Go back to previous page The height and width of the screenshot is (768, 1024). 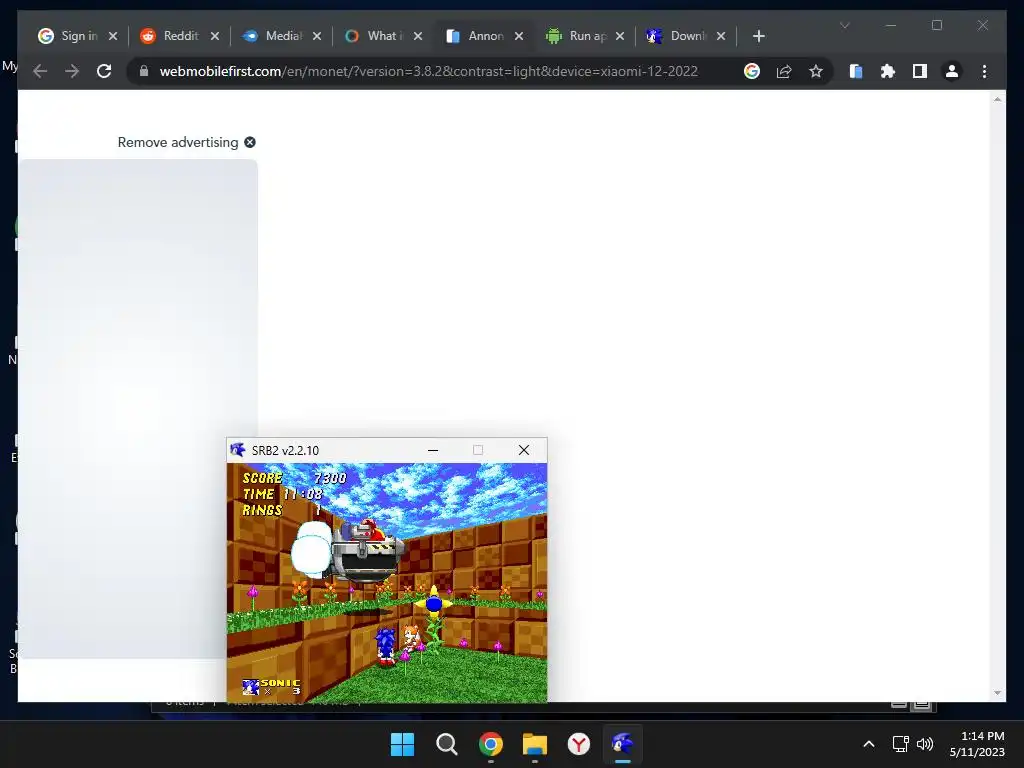(40, 71)
